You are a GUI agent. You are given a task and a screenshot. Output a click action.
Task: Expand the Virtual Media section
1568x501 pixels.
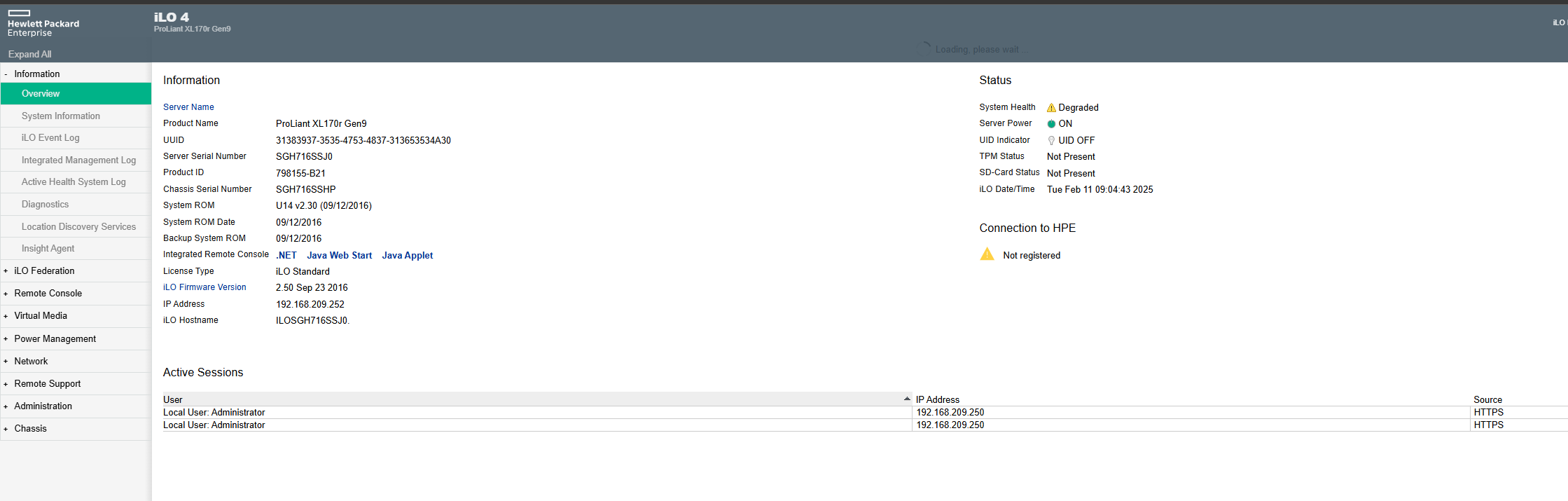(x=6, y=316)
